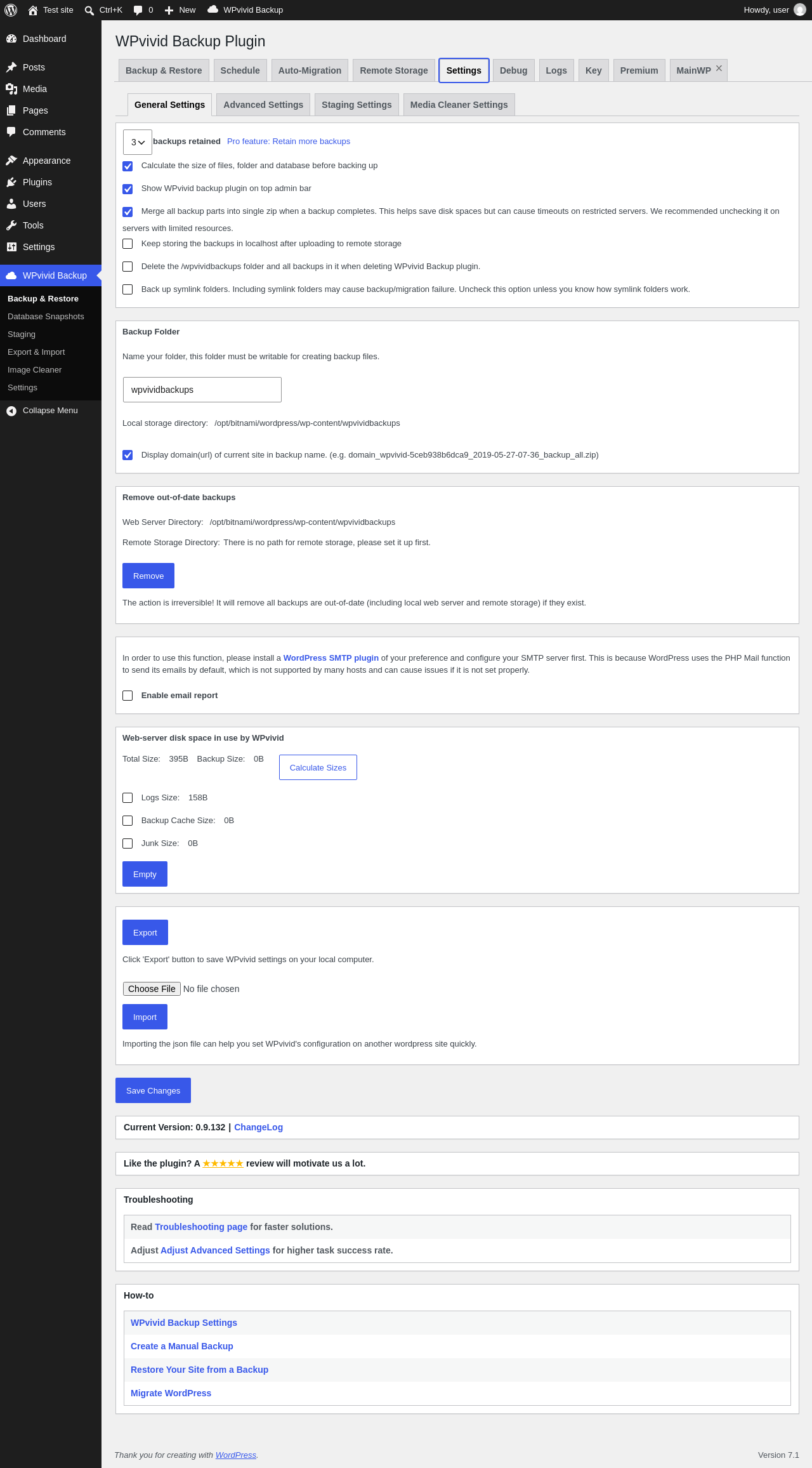Click the Save Changes button

[153, 1090]
